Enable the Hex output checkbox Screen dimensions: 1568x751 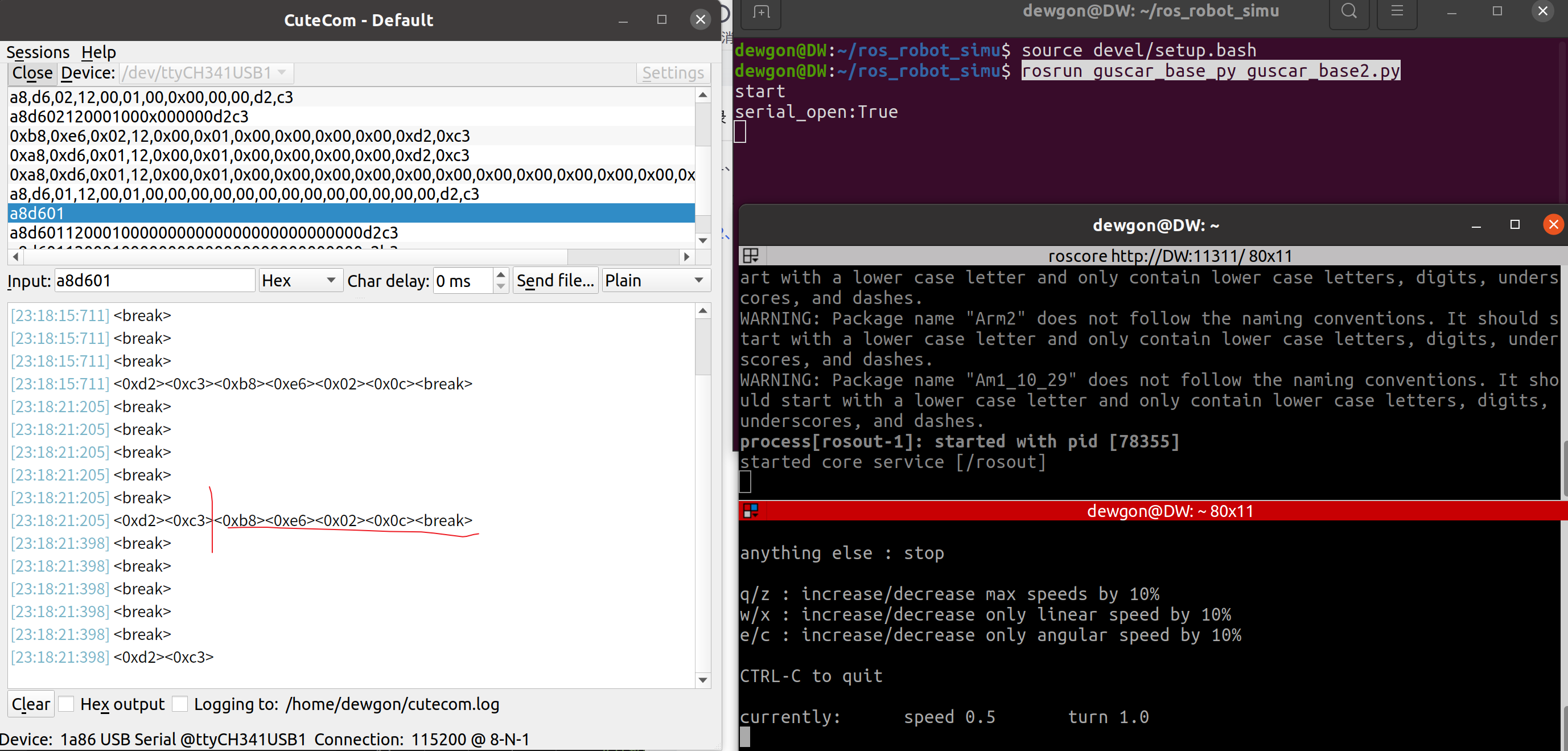pyautogui.click(x=67, y=704)
